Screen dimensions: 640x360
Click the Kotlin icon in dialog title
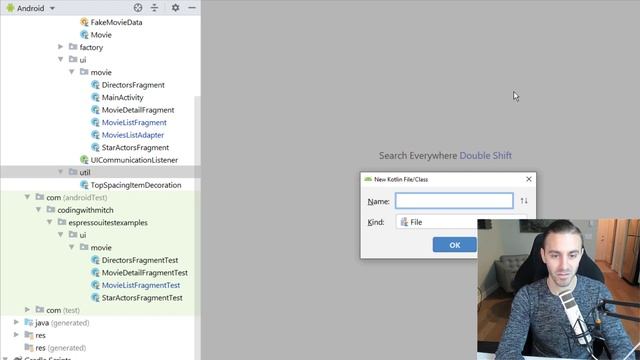(x=368, y=179)
